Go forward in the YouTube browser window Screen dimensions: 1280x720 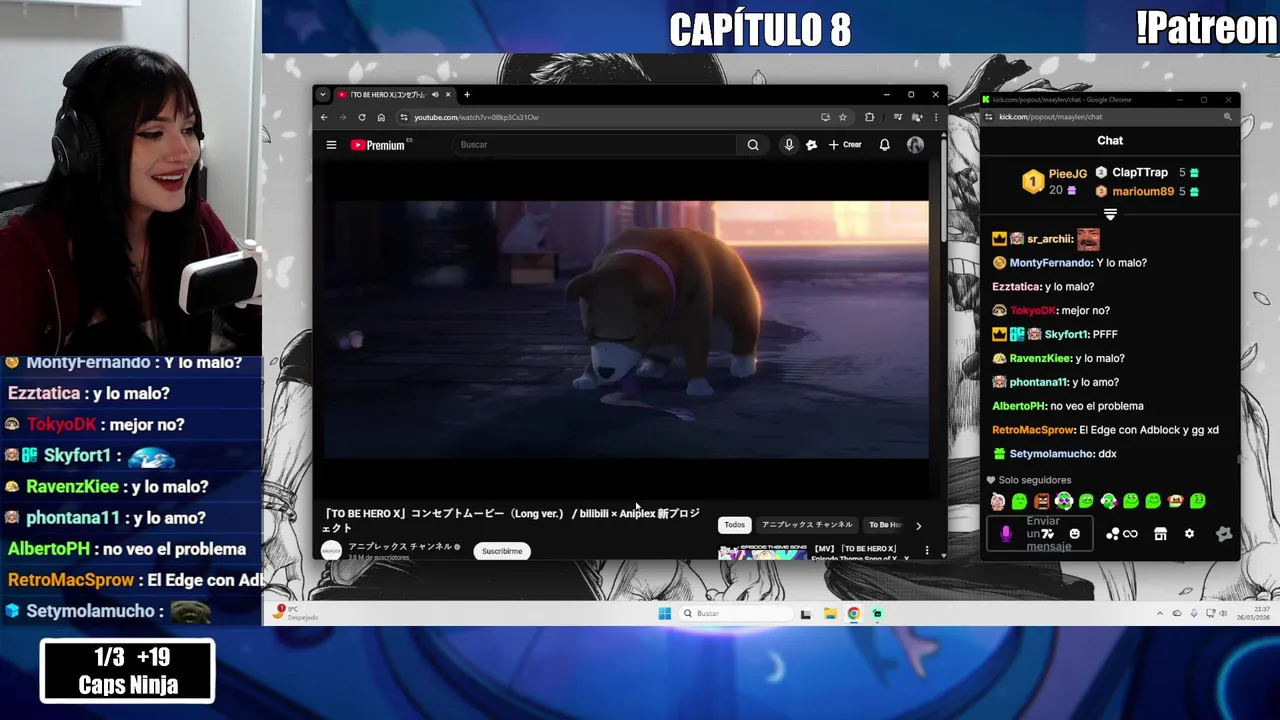coord(342,117)
